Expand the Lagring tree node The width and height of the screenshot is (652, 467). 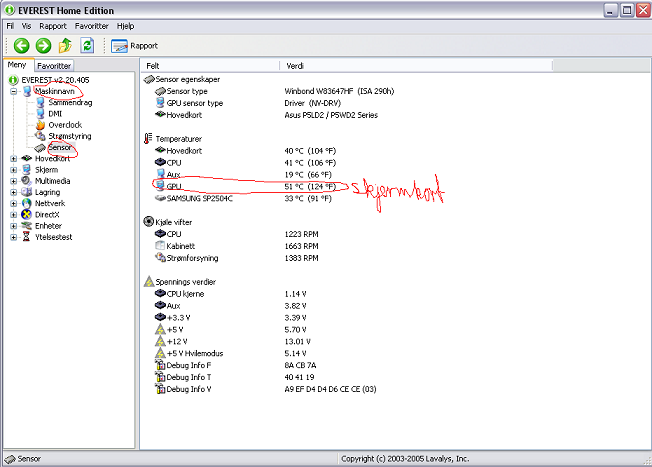click(13, 192)
